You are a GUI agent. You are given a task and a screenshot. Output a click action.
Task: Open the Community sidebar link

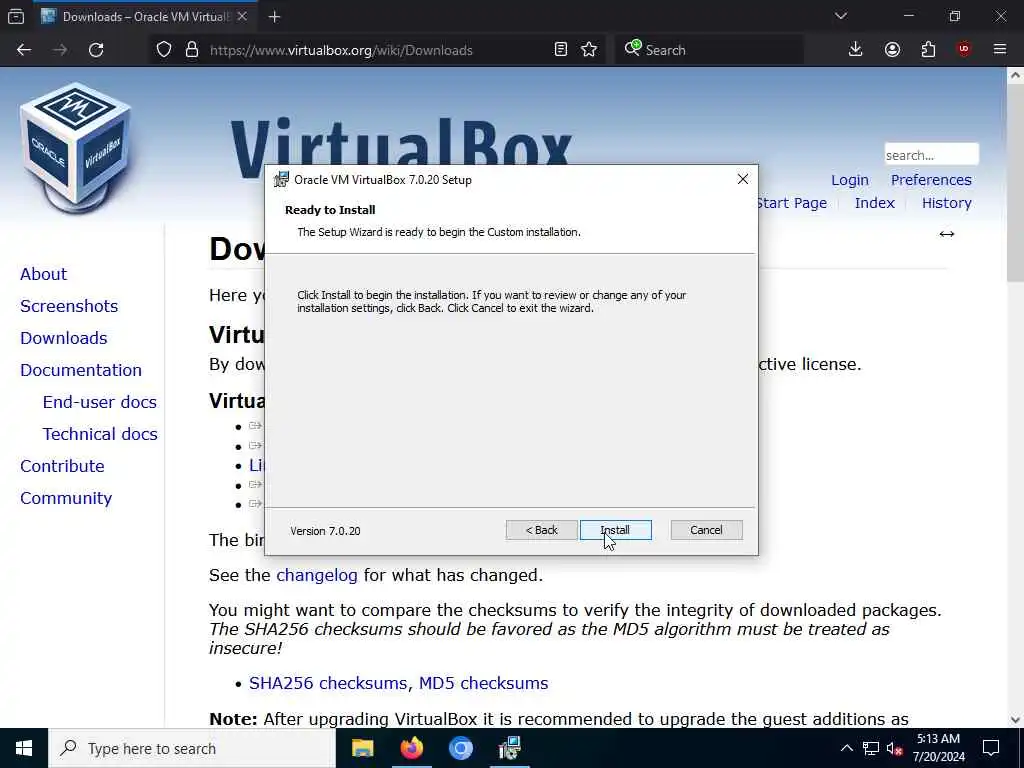(x=66, y=498)
